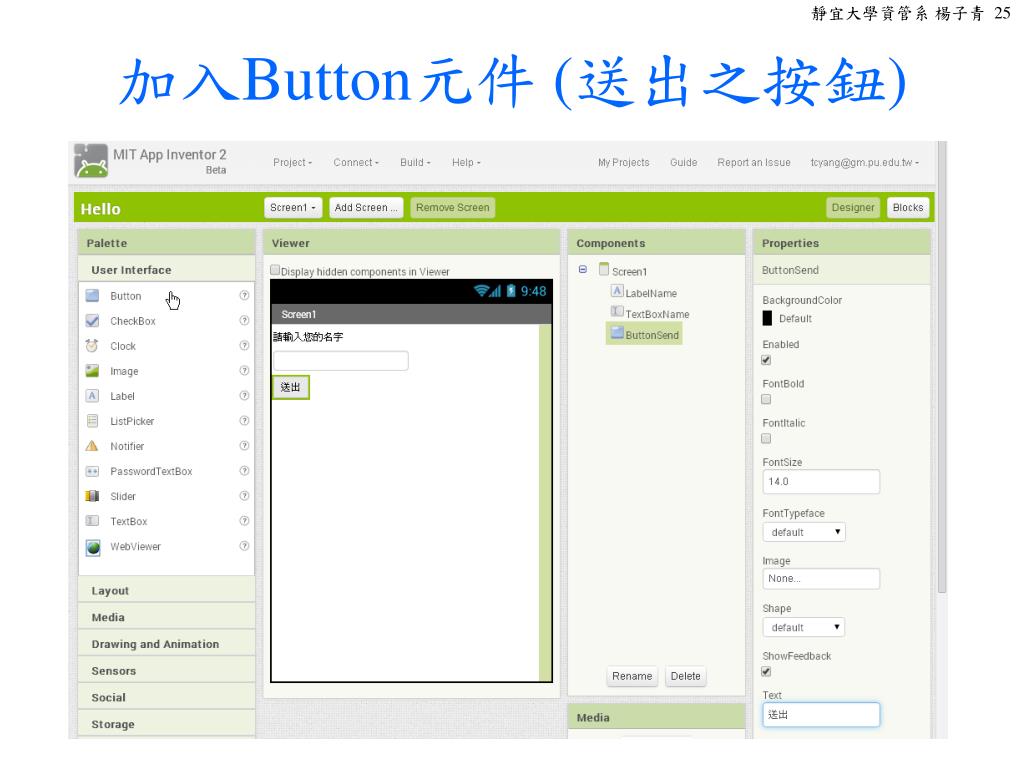Click the Delete component button

tap(685, 677)
